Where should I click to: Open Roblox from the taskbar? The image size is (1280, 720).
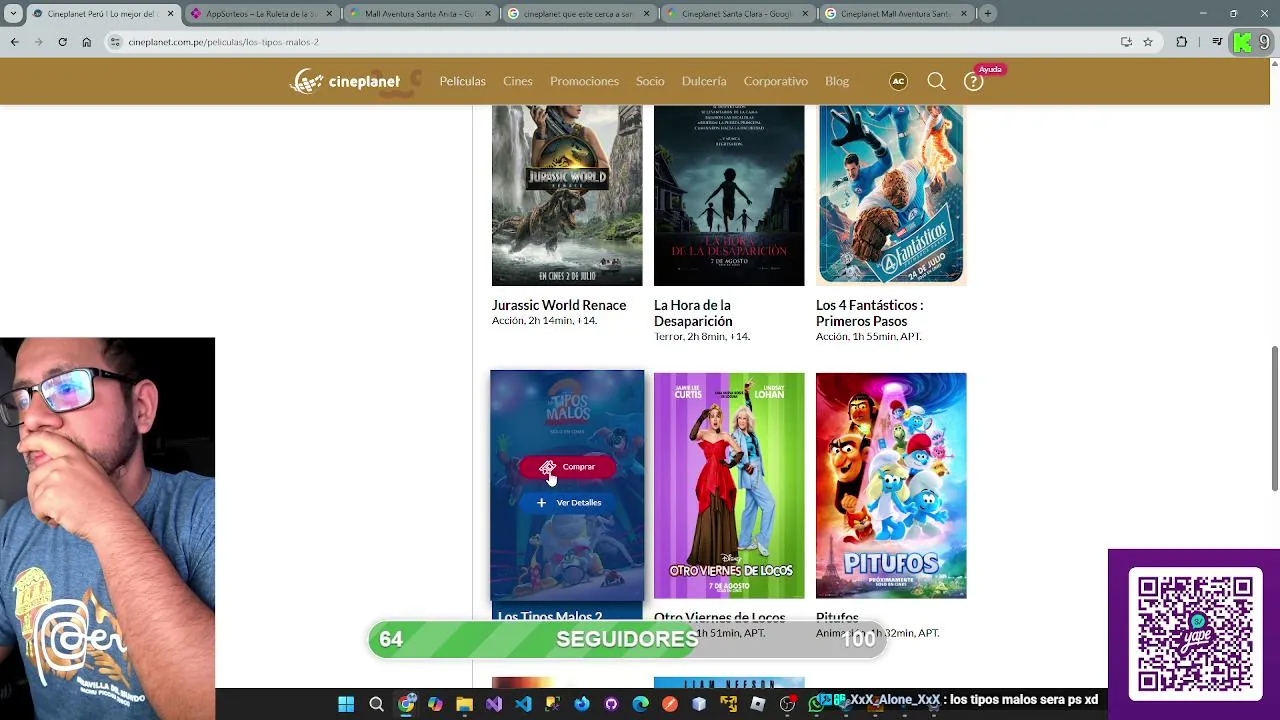[757, 705]
